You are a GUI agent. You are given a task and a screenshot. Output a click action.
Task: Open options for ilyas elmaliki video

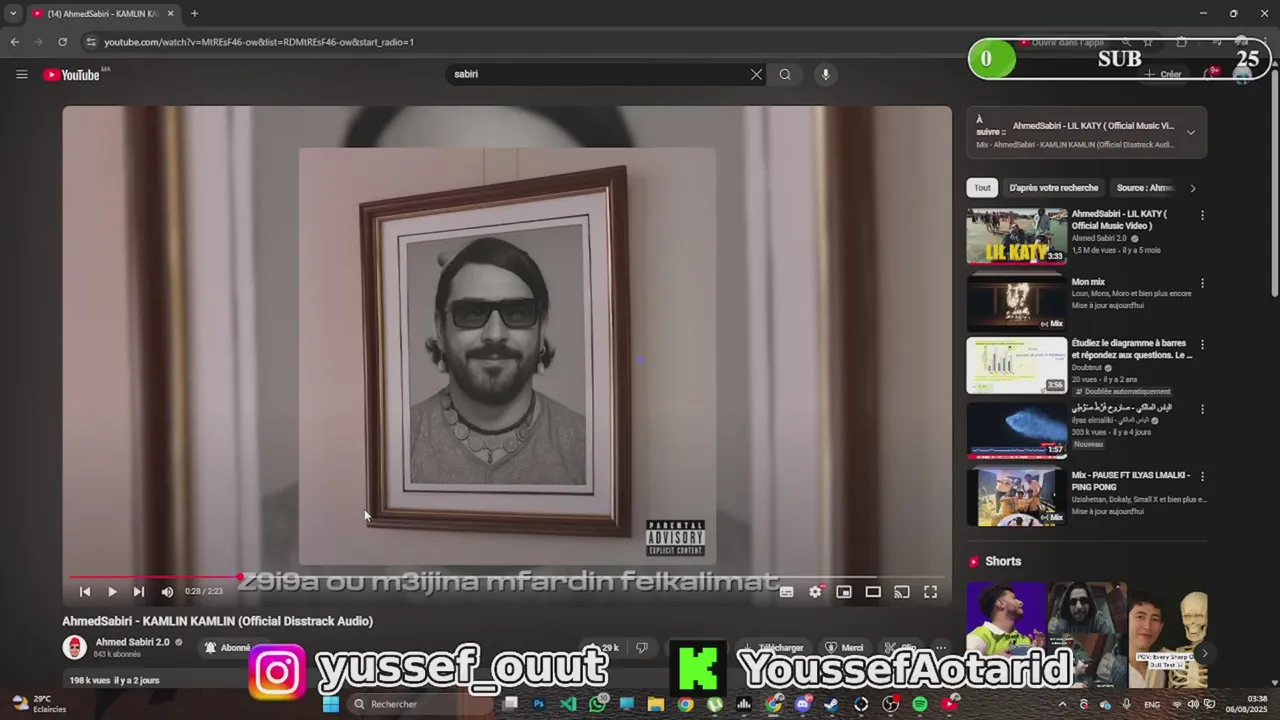pyautogui.click(x=1202, y=409)
